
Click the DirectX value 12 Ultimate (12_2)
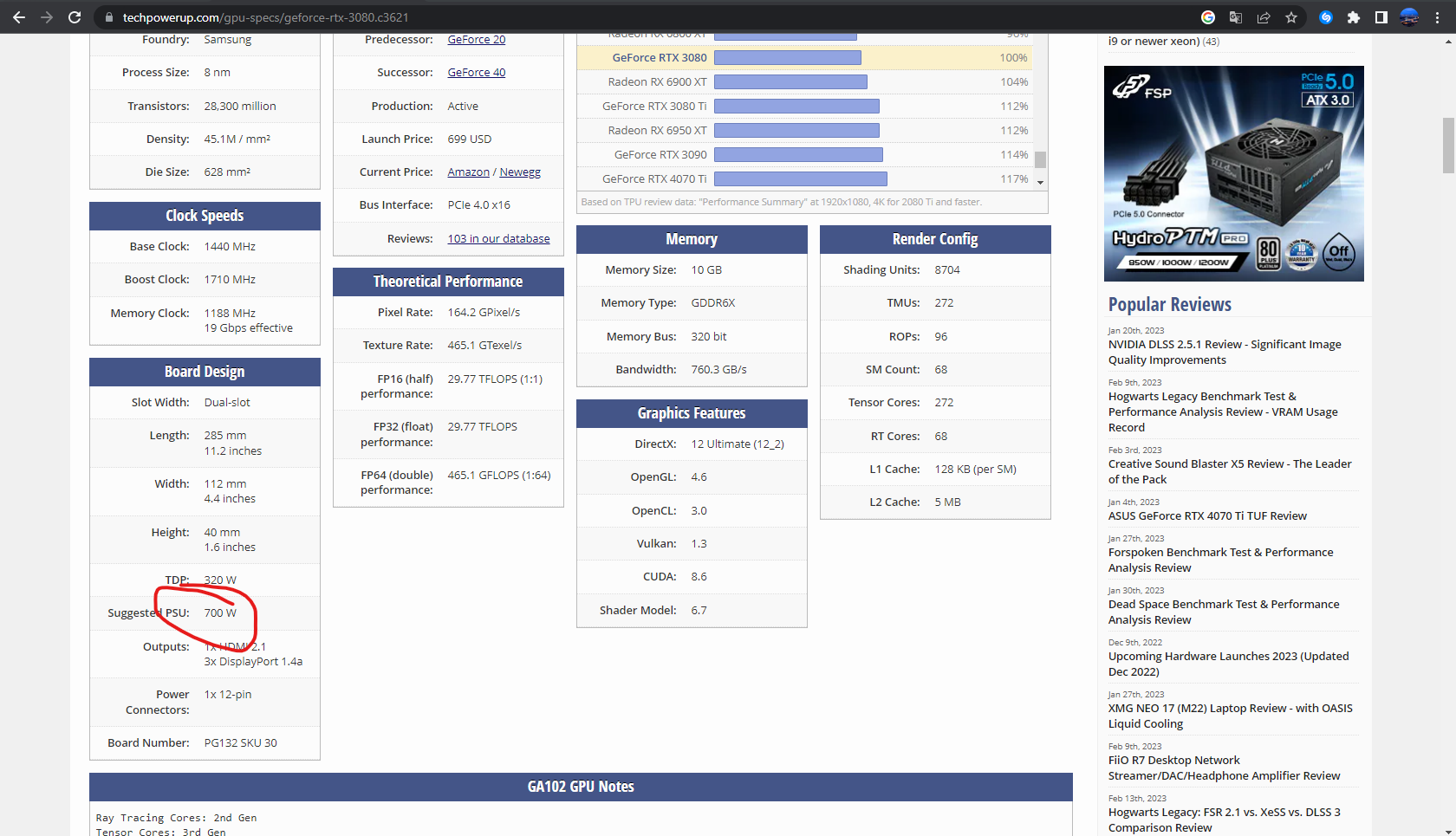tap(738, 444)
